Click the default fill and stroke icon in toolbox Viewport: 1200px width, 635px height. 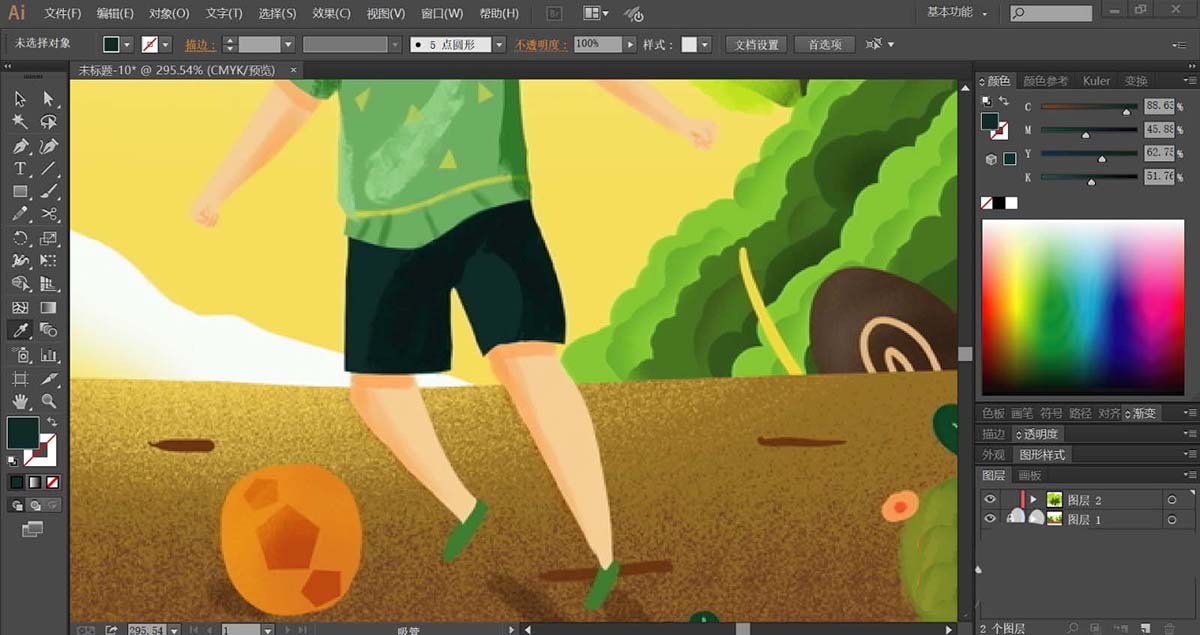(x=13, y=461)
